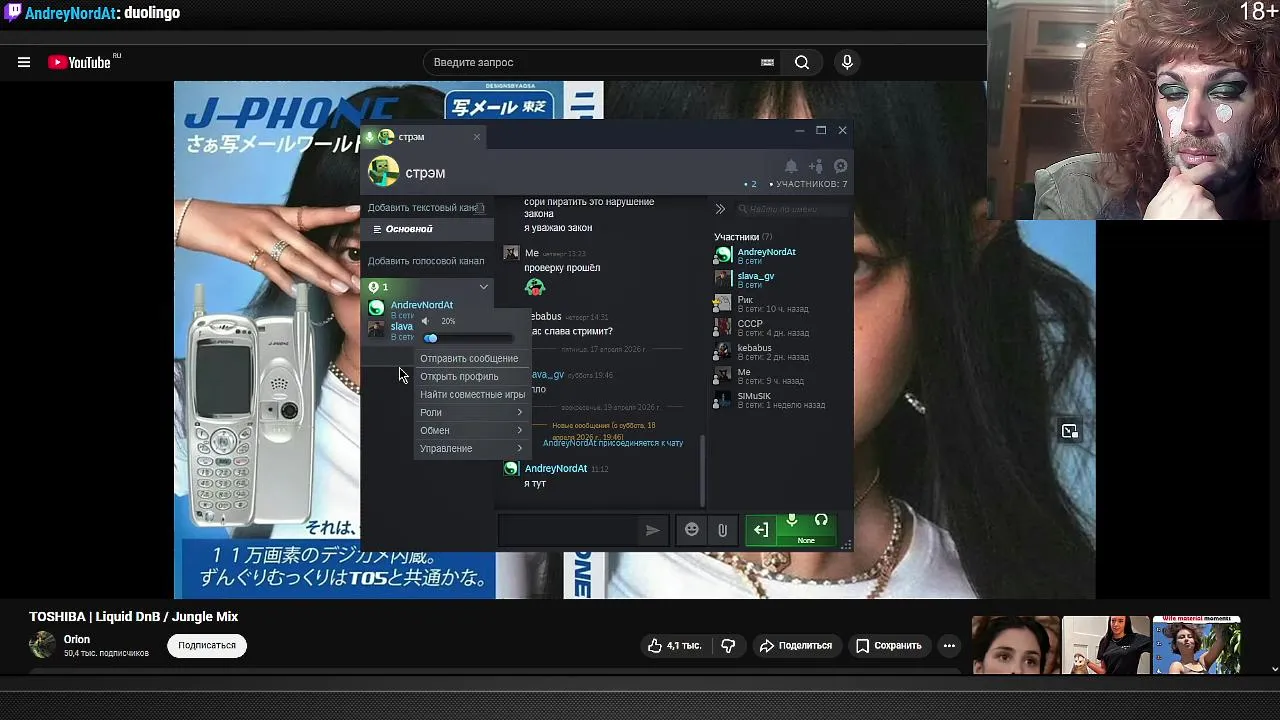Open the on-screen keyboard icon in search
This screenshot has width=1280, height=720.
pos(767,62)
